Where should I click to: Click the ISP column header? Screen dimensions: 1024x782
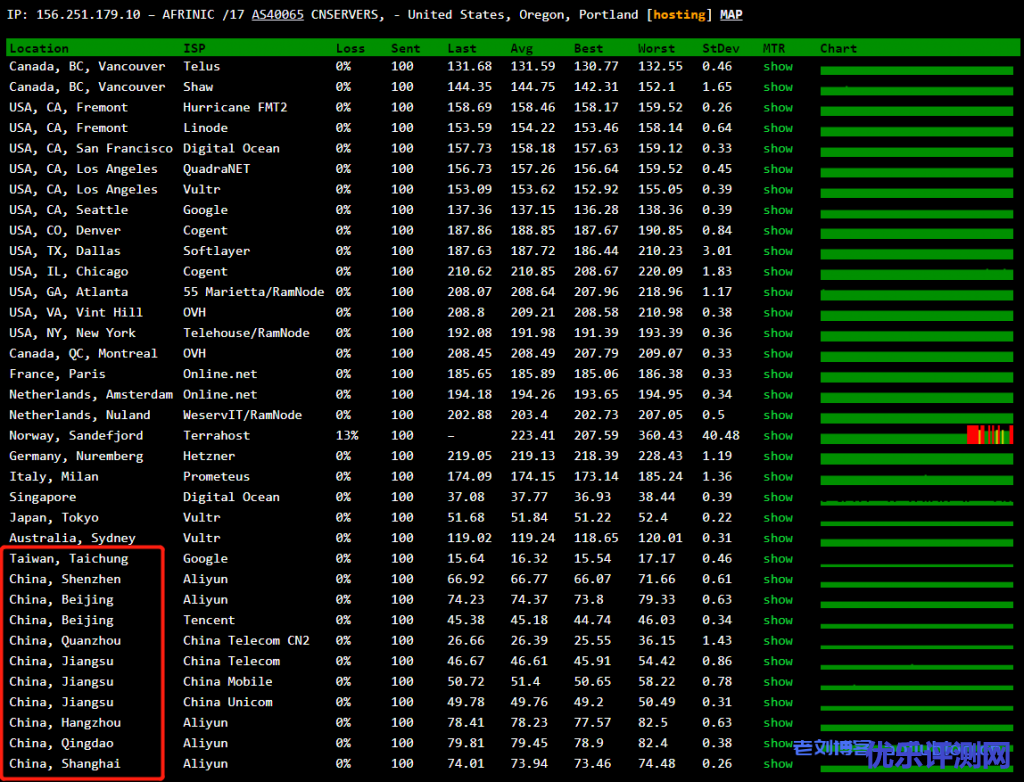(194, 48)
